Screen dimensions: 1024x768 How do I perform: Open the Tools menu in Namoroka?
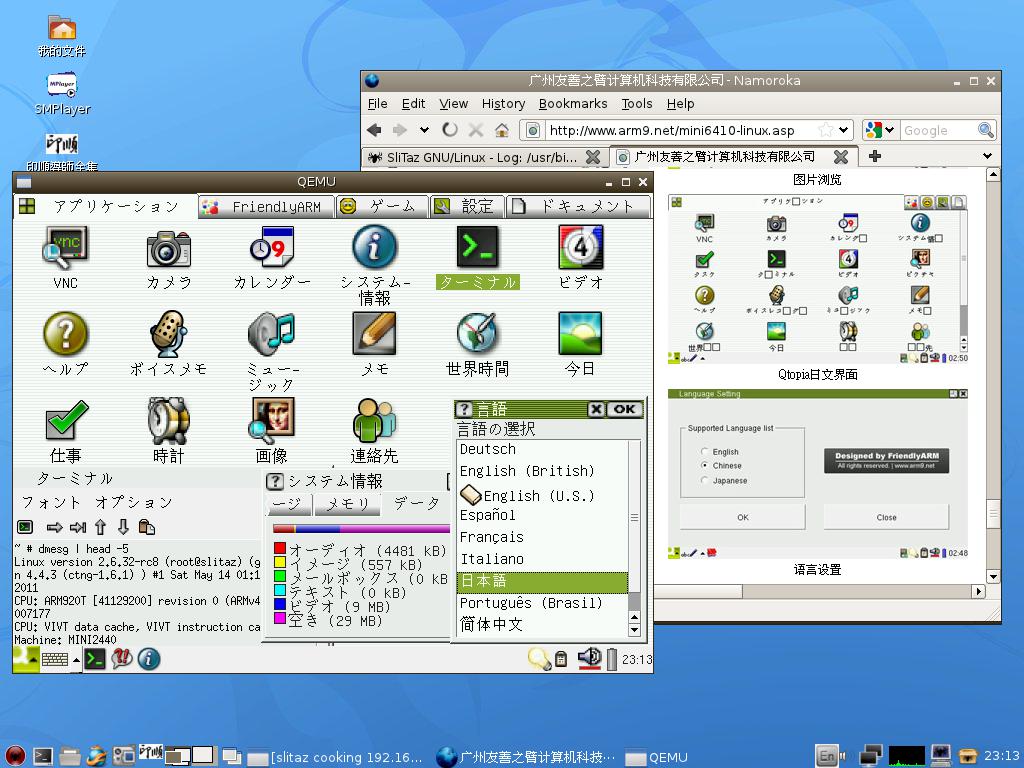pos(637,104)
